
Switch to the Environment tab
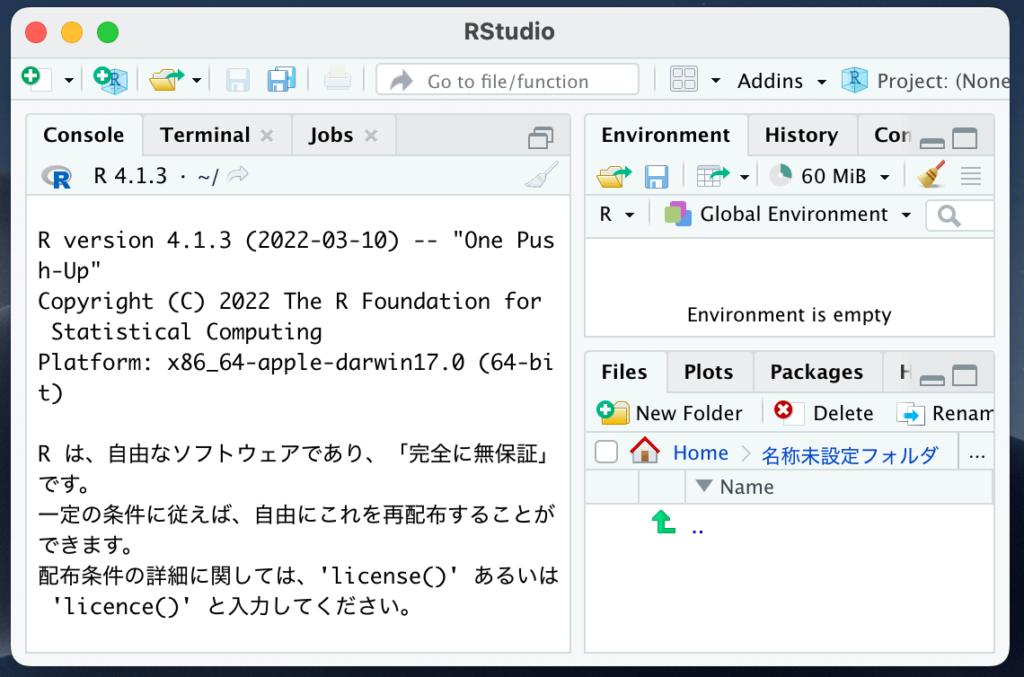click(665, 135)
